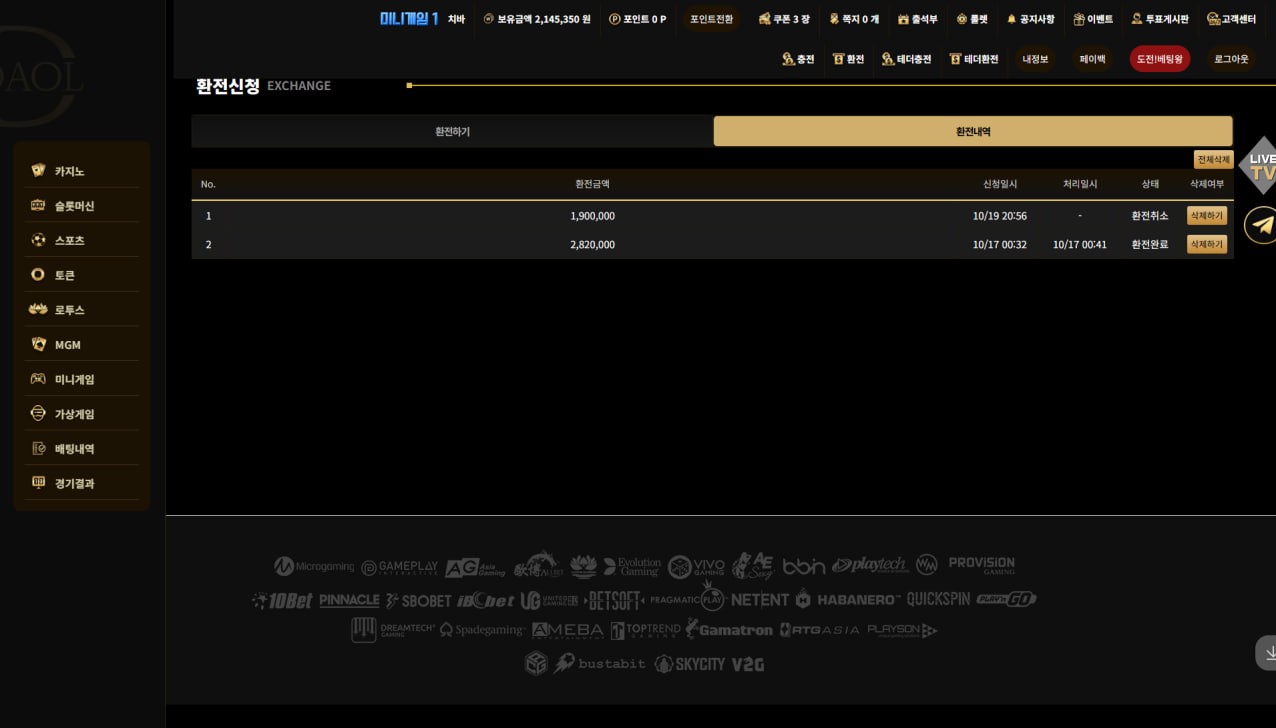
Task: Click the 전체삭제 button
Action: click(x=1213, y=160)
